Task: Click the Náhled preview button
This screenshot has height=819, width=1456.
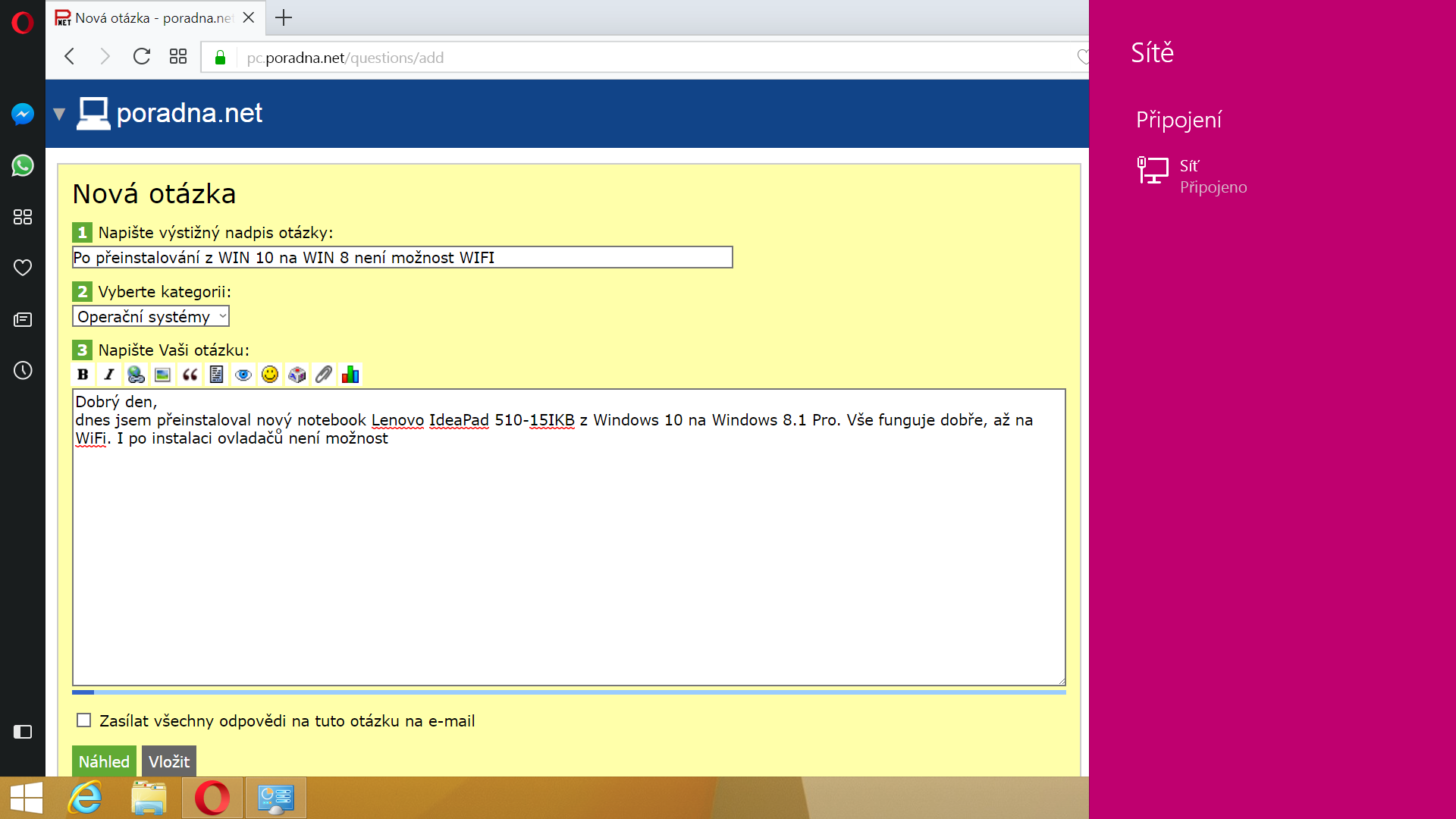Action: click(104, 761)
